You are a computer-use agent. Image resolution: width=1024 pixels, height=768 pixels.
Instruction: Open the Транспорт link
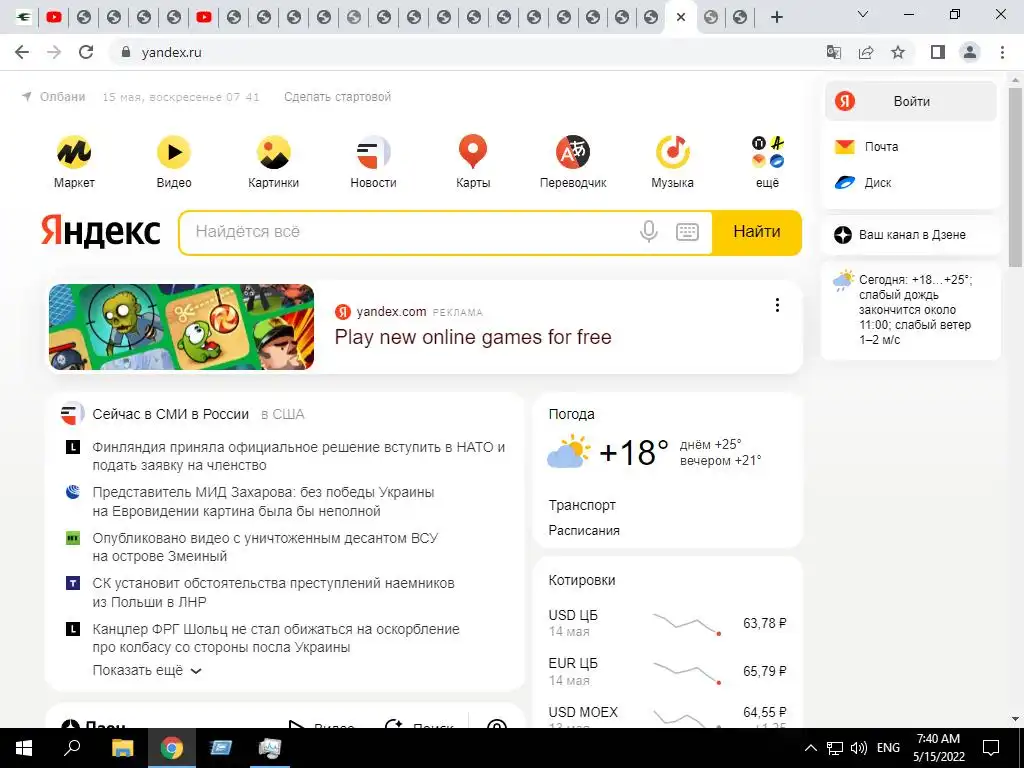[582, 505]
